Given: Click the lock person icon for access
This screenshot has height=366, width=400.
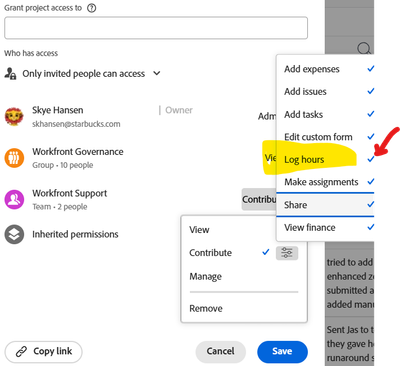Looking at the screenshot, I should click(10, 73).
